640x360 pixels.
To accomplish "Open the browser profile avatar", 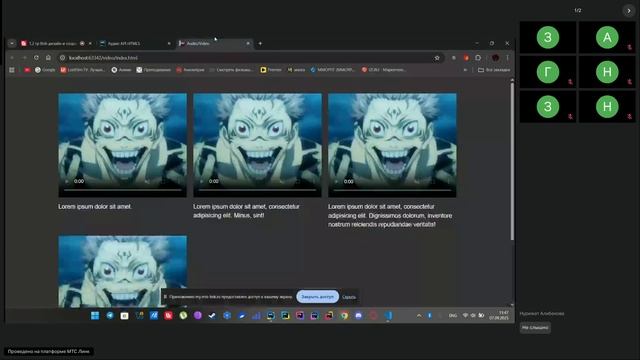I will click(x=495, y=58).
